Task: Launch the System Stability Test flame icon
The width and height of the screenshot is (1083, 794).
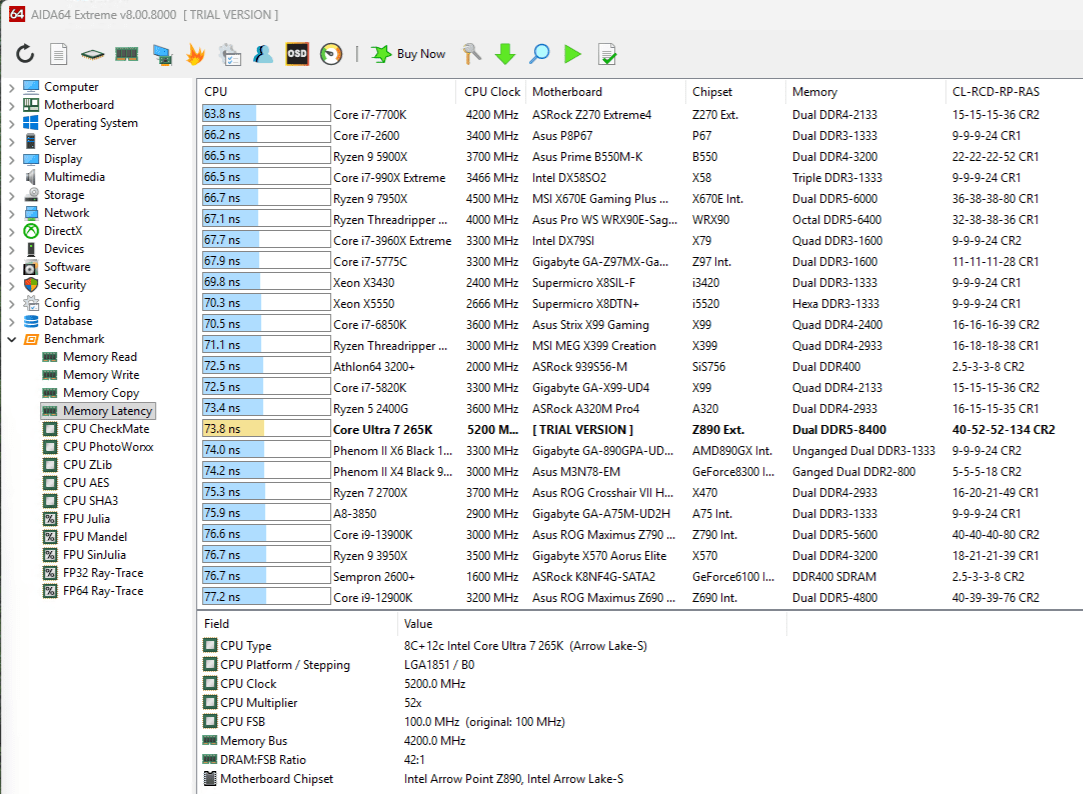Action: coord(195,54)
